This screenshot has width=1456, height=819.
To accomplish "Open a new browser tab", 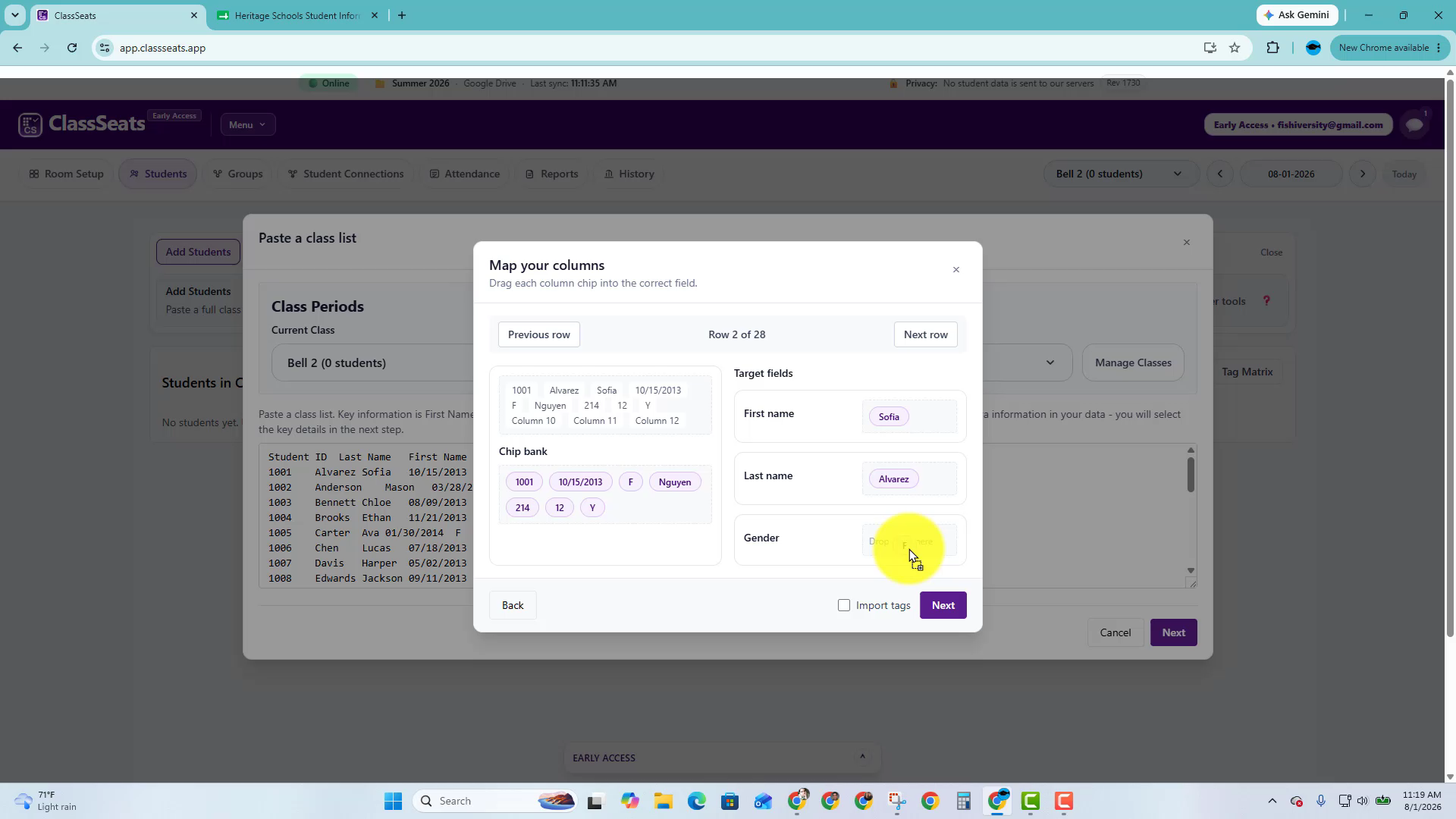I will click(402, 15).
